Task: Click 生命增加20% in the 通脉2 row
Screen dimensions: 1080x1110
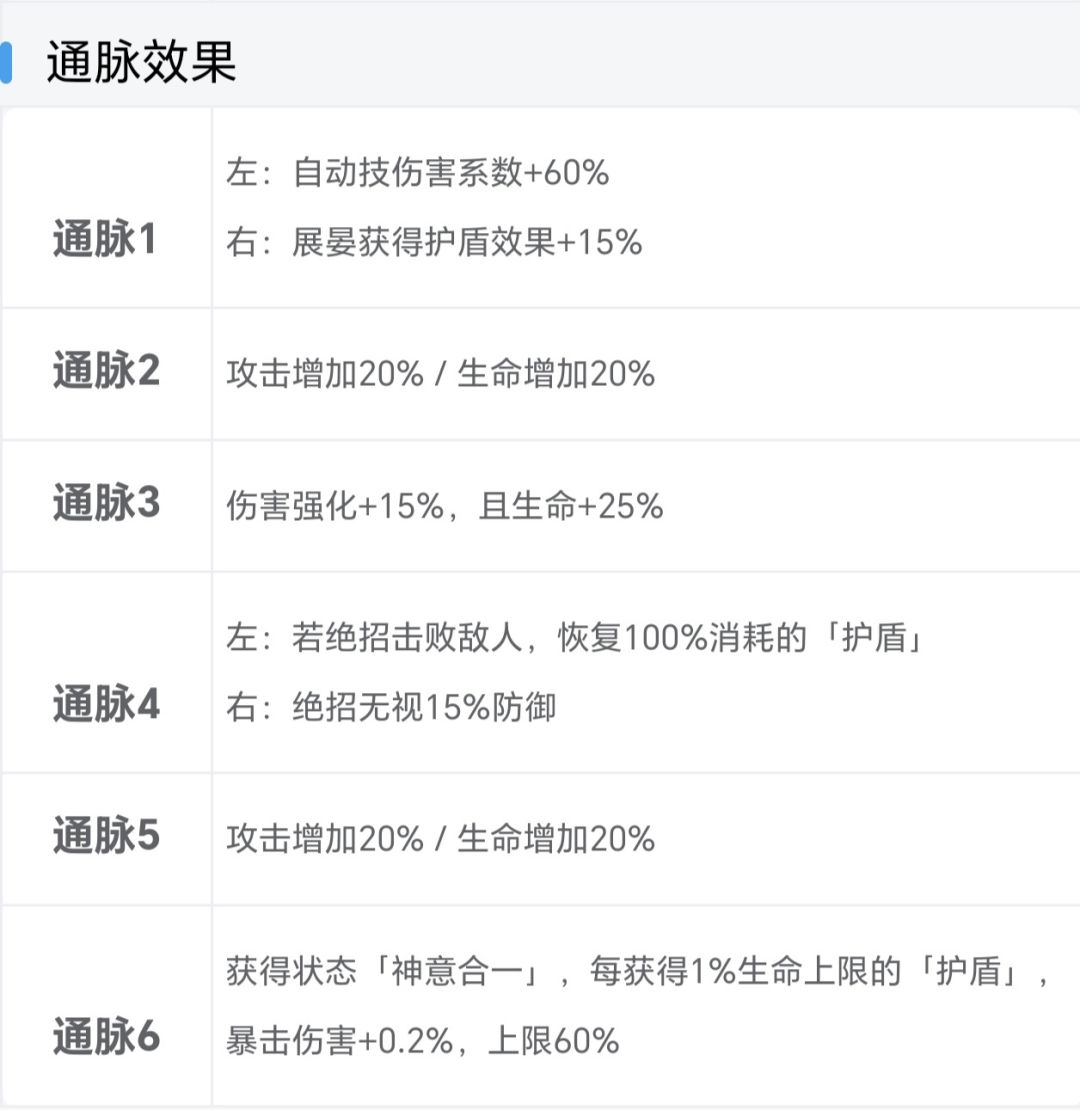Action: (556, 374)
